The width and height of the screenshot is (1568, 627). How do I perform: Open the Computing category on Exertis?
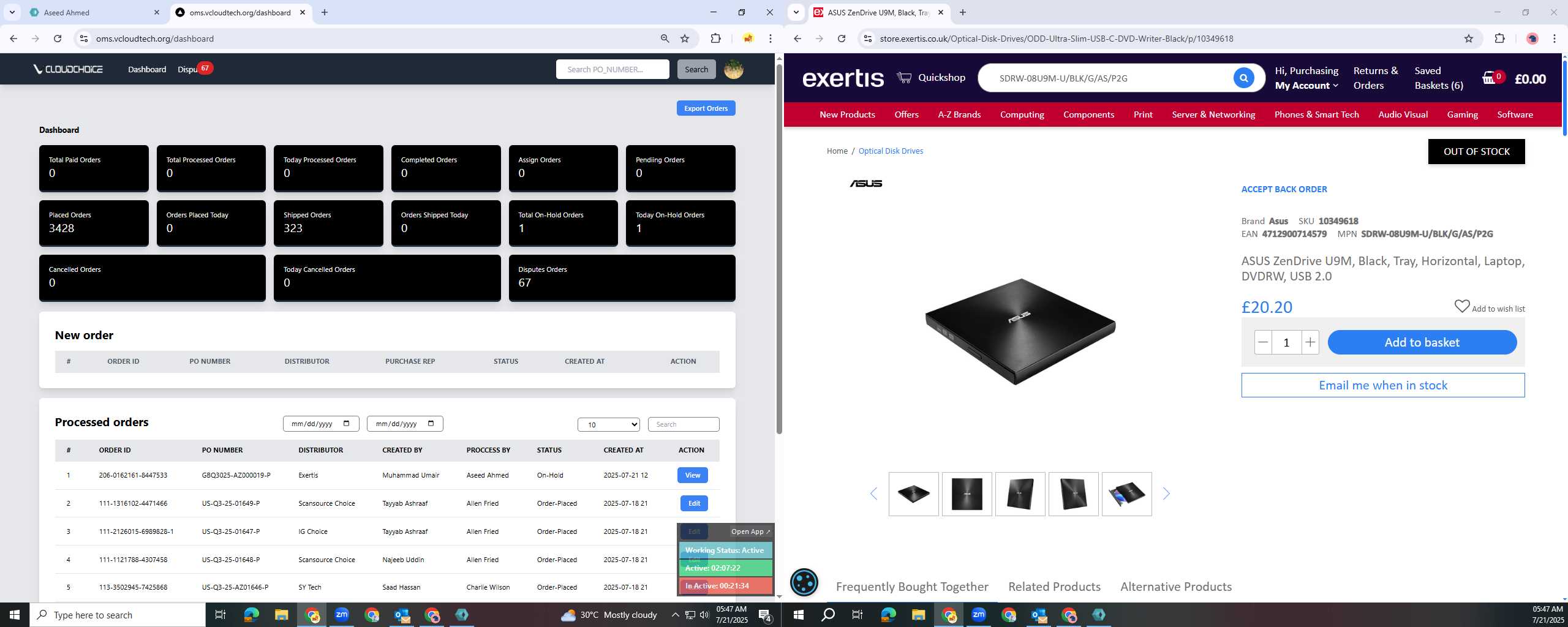[x=1022, y=115]
